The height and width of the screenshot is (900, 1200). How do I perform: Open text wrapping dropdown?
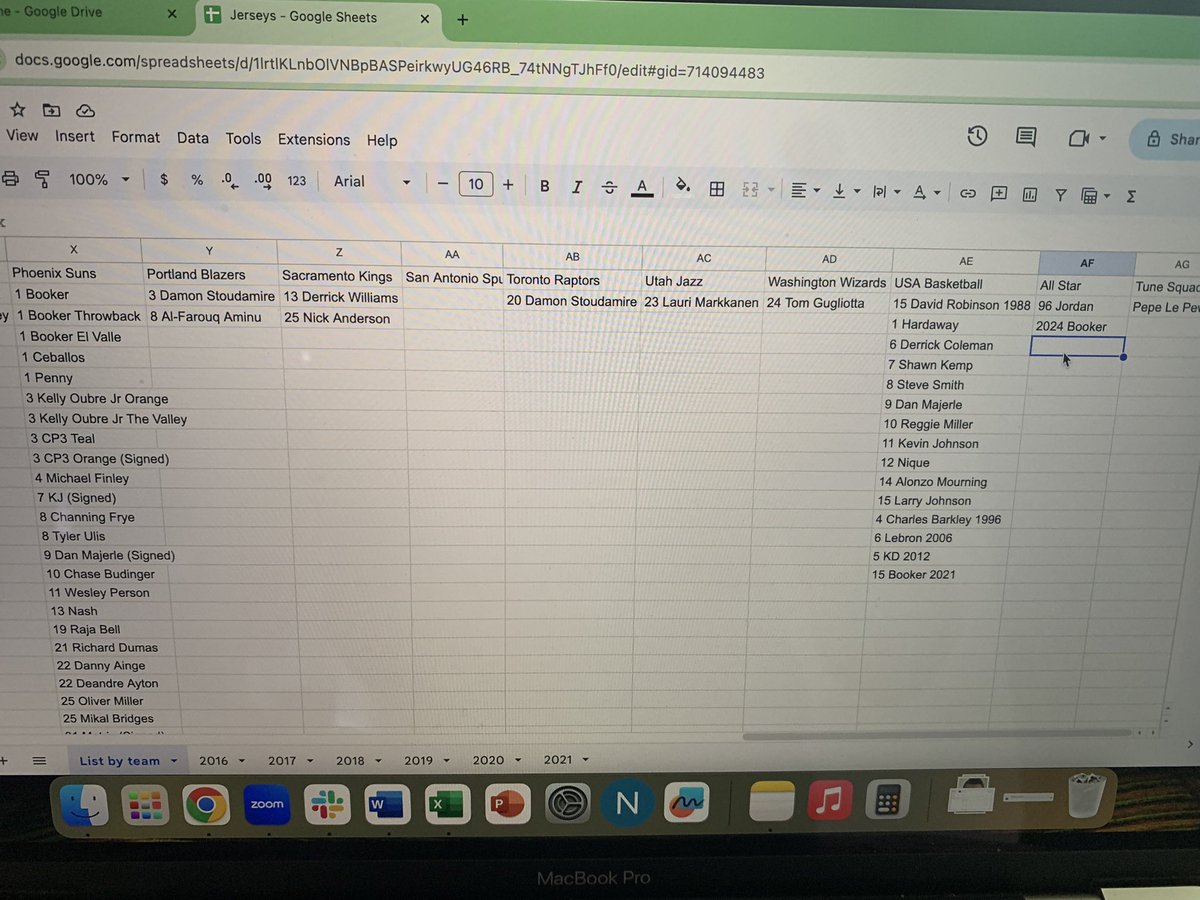coord(886,191)
